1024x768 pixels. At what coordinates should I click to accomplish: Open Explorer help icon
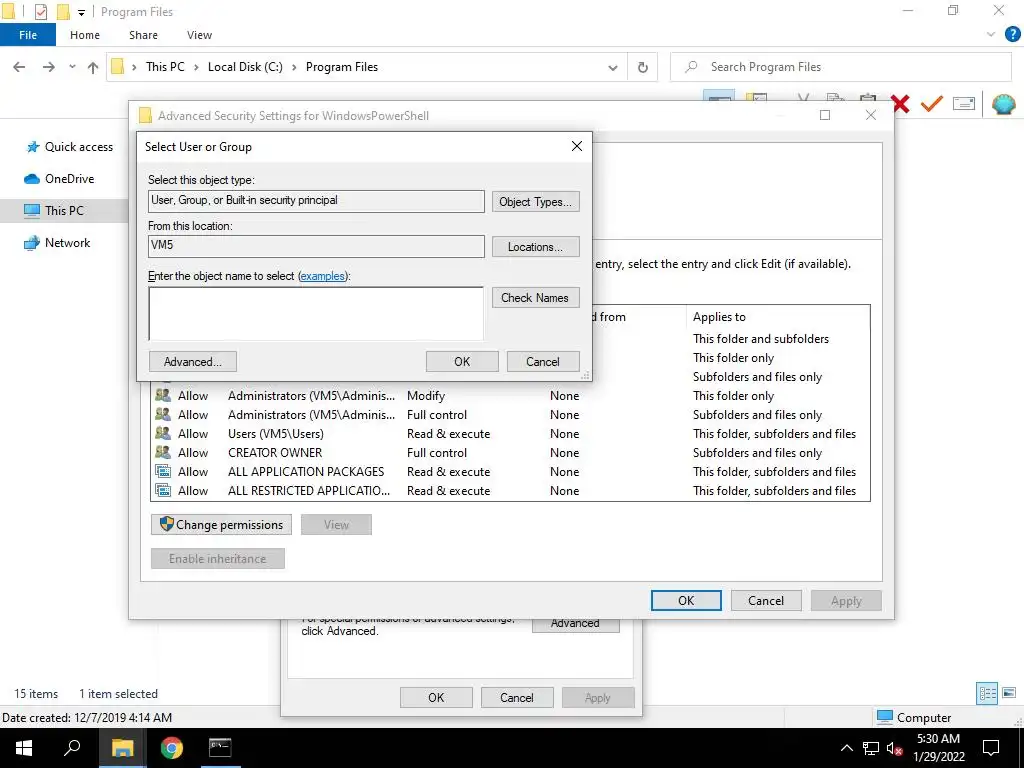click(x=1012, y=35)
